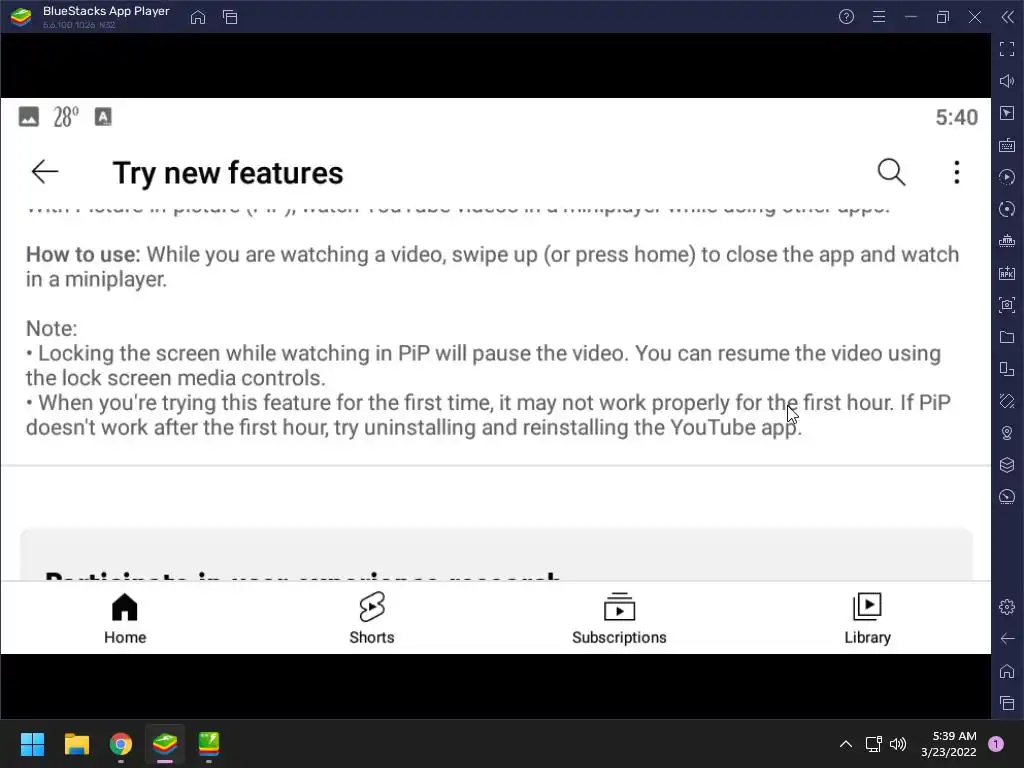Screen dimensions: 1024x768
Task: Open the media manager folder icon
Action: pyautogui.click(x=1007, y=337)
